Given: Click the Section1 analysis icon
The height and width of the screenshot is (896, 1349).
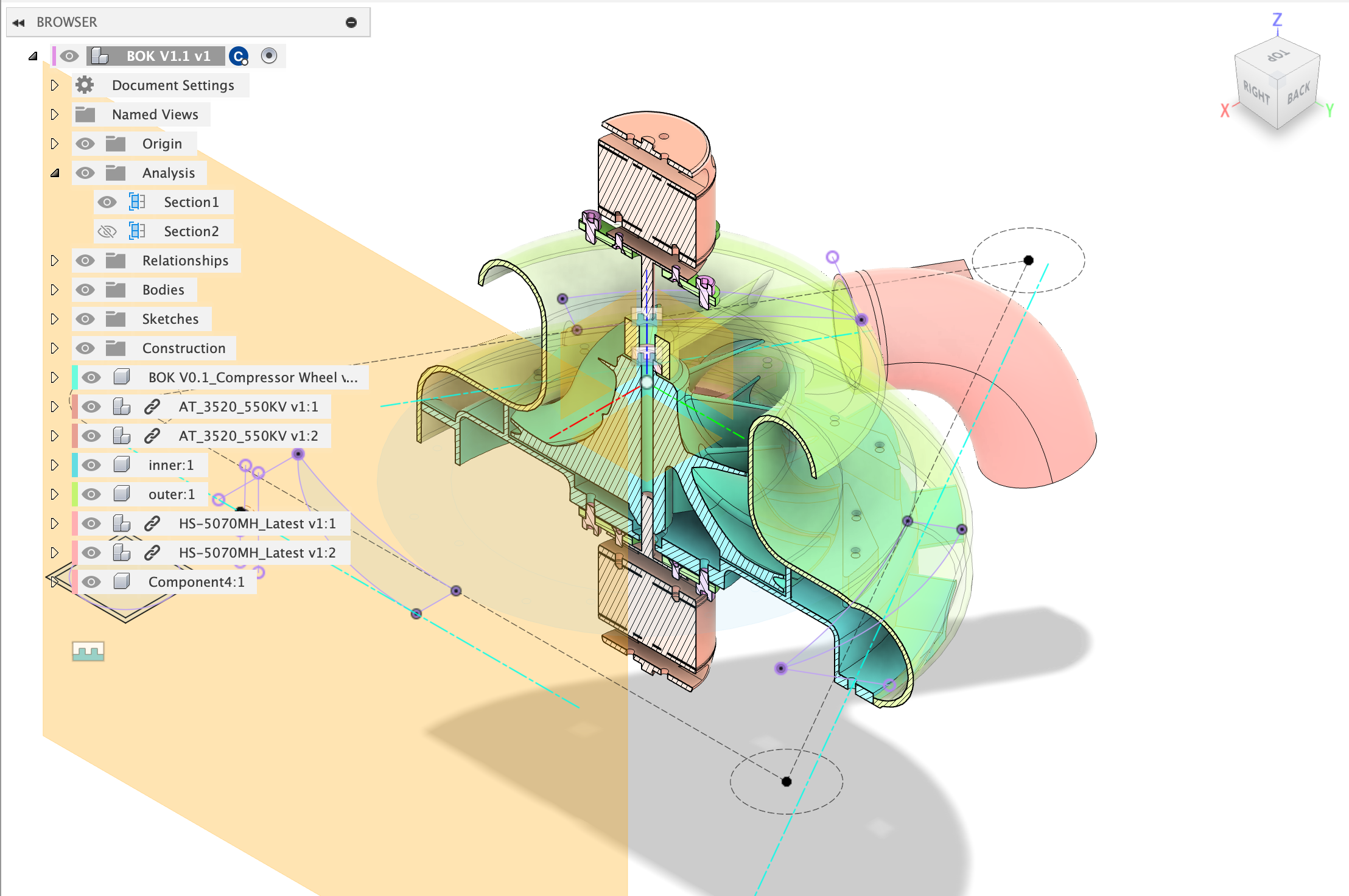Looking at the screenshot, I should click(137, 202).
